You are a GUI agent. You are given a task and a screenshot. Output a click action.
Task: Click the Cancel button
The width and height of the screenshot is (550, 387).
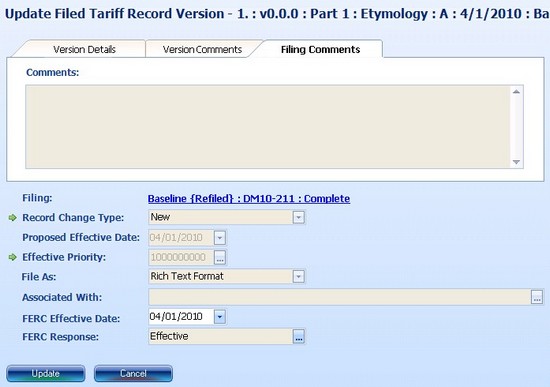133,373
